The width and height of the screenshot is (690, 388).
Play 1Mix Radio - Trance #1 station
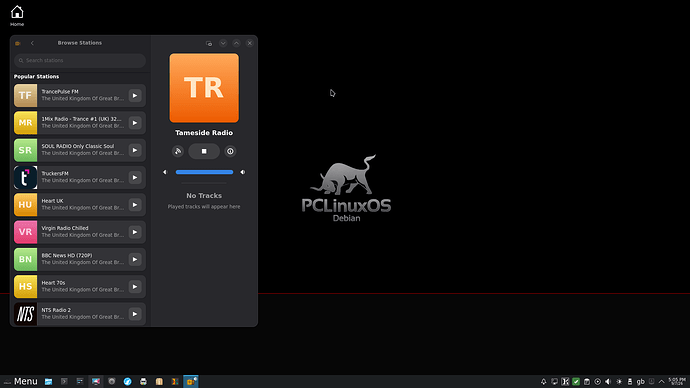tap(135, 123)
